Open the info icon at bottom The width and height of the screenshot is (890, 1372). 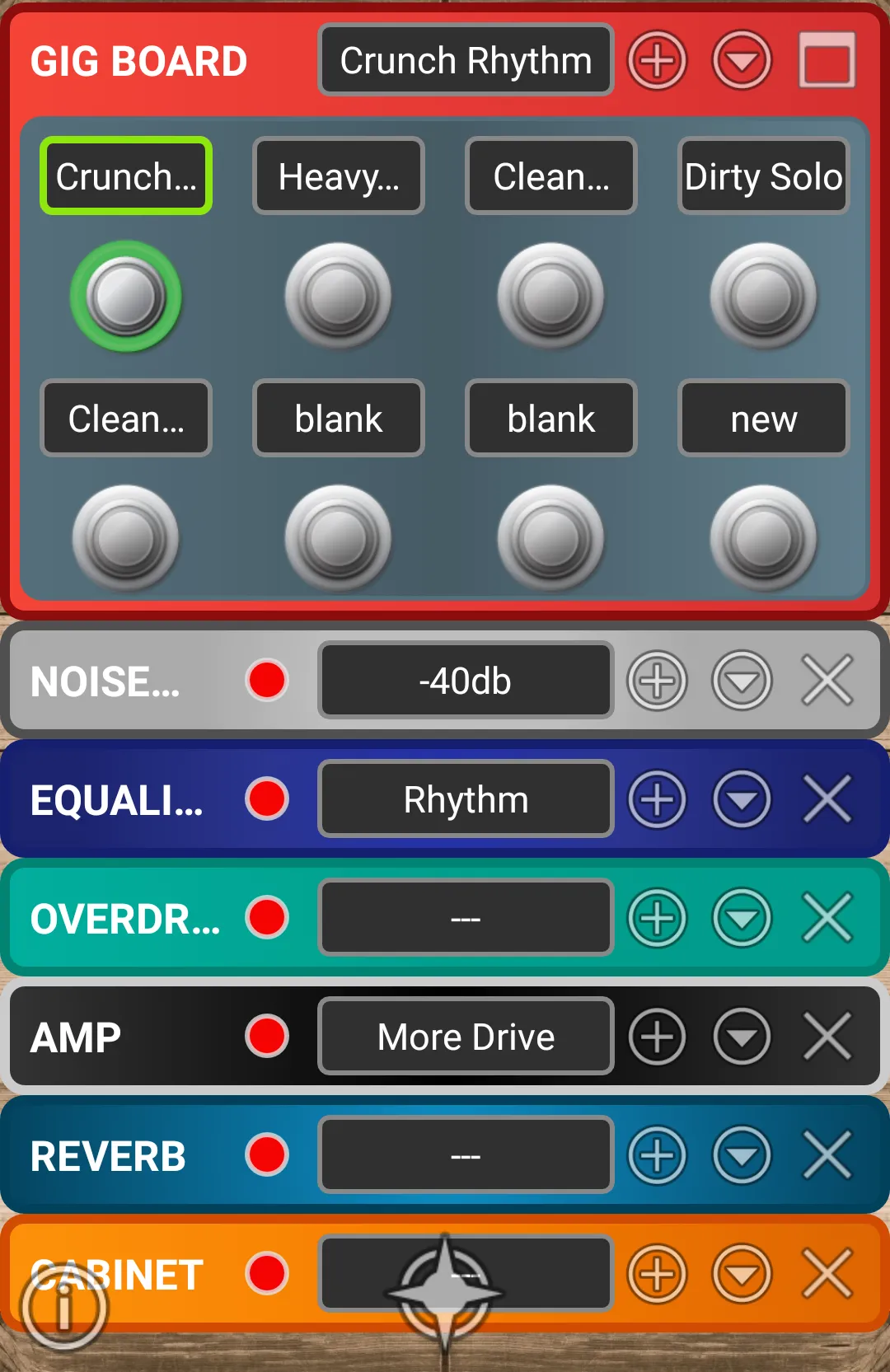tap(63, 1308)
